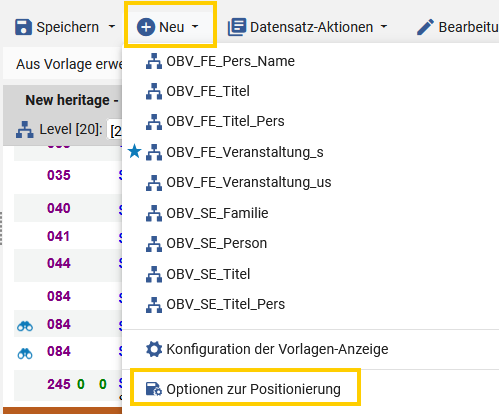Viewport: 499px width, 414px height.
Task: Click the blue star next to OBV_FE_Veranstaltung_s
Action: (135, 151)
